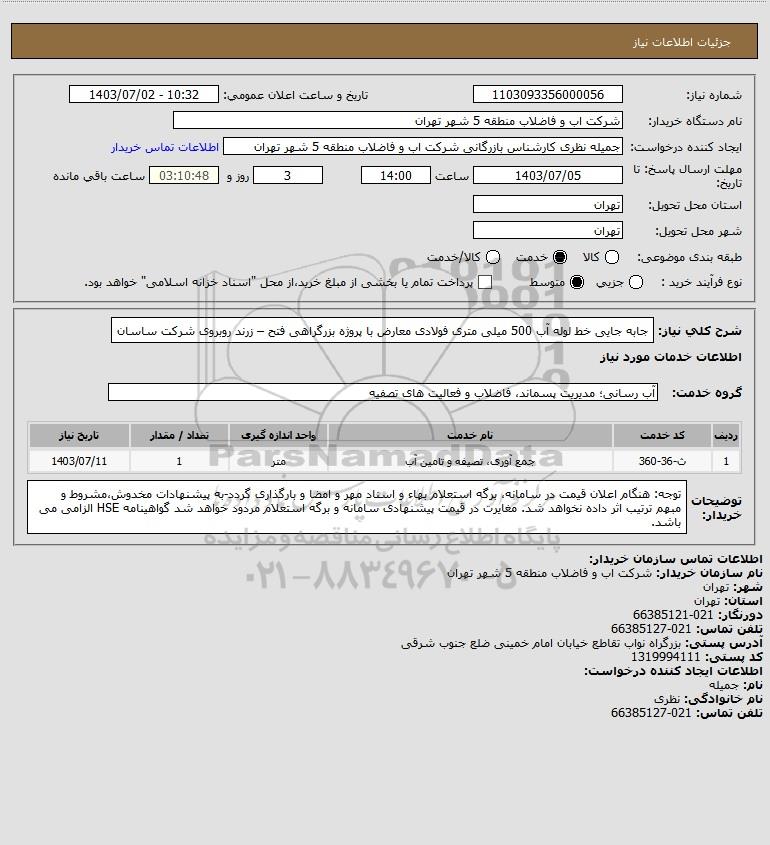Click the buyer organization name field
Screen dimensions: 770x845
tap(398, 121)
